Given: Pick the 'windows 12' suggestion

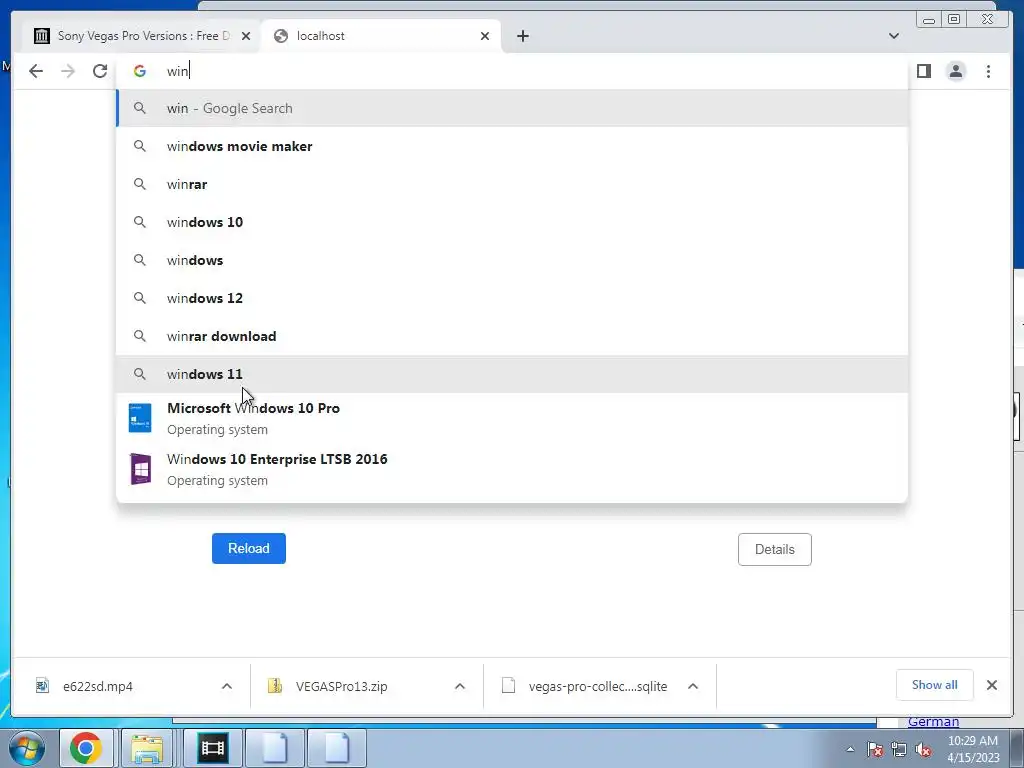Looking at the screenshot, I should pyautogui.click(x=512, y=298).
